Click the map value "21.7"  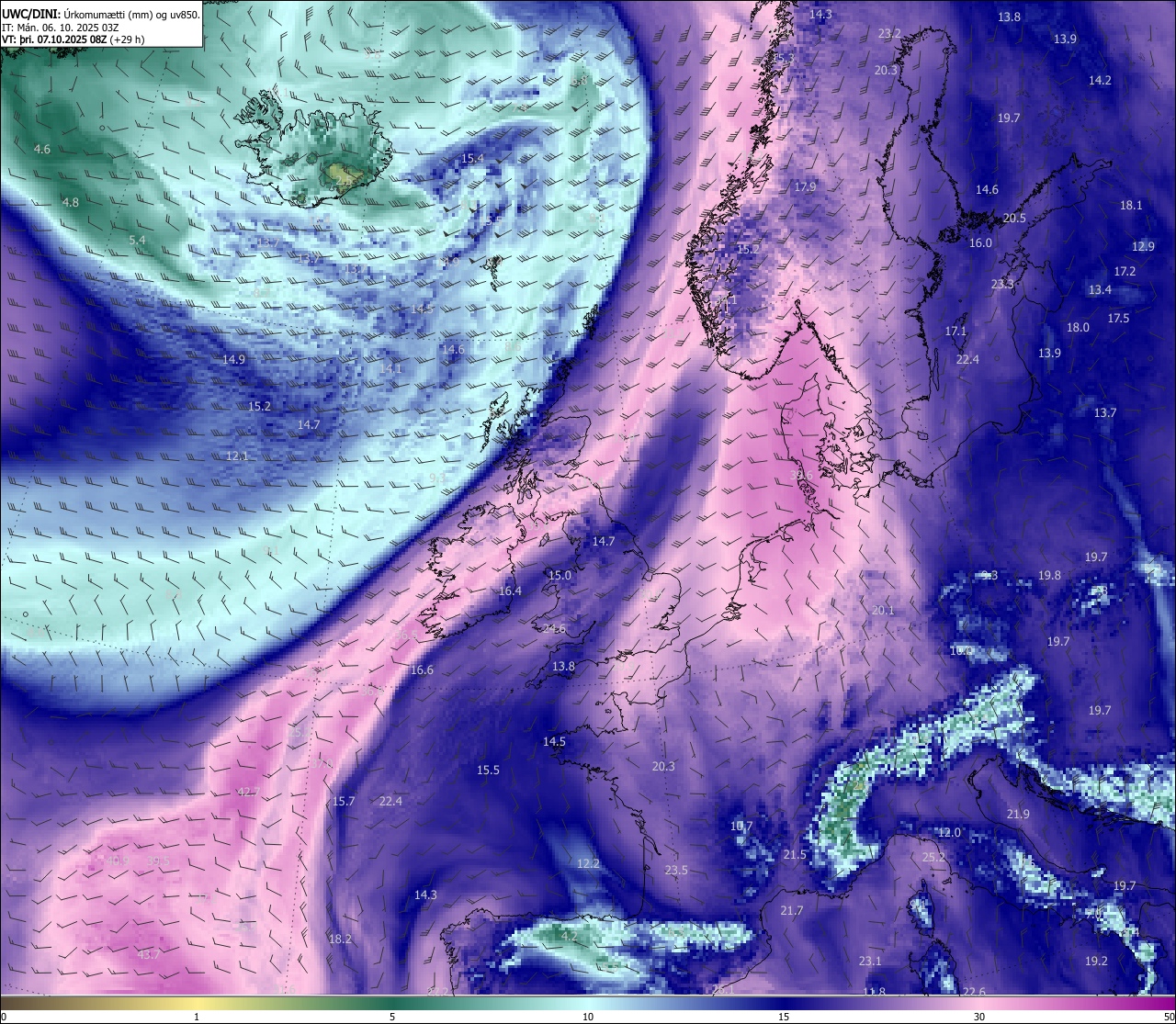[791, 910]
